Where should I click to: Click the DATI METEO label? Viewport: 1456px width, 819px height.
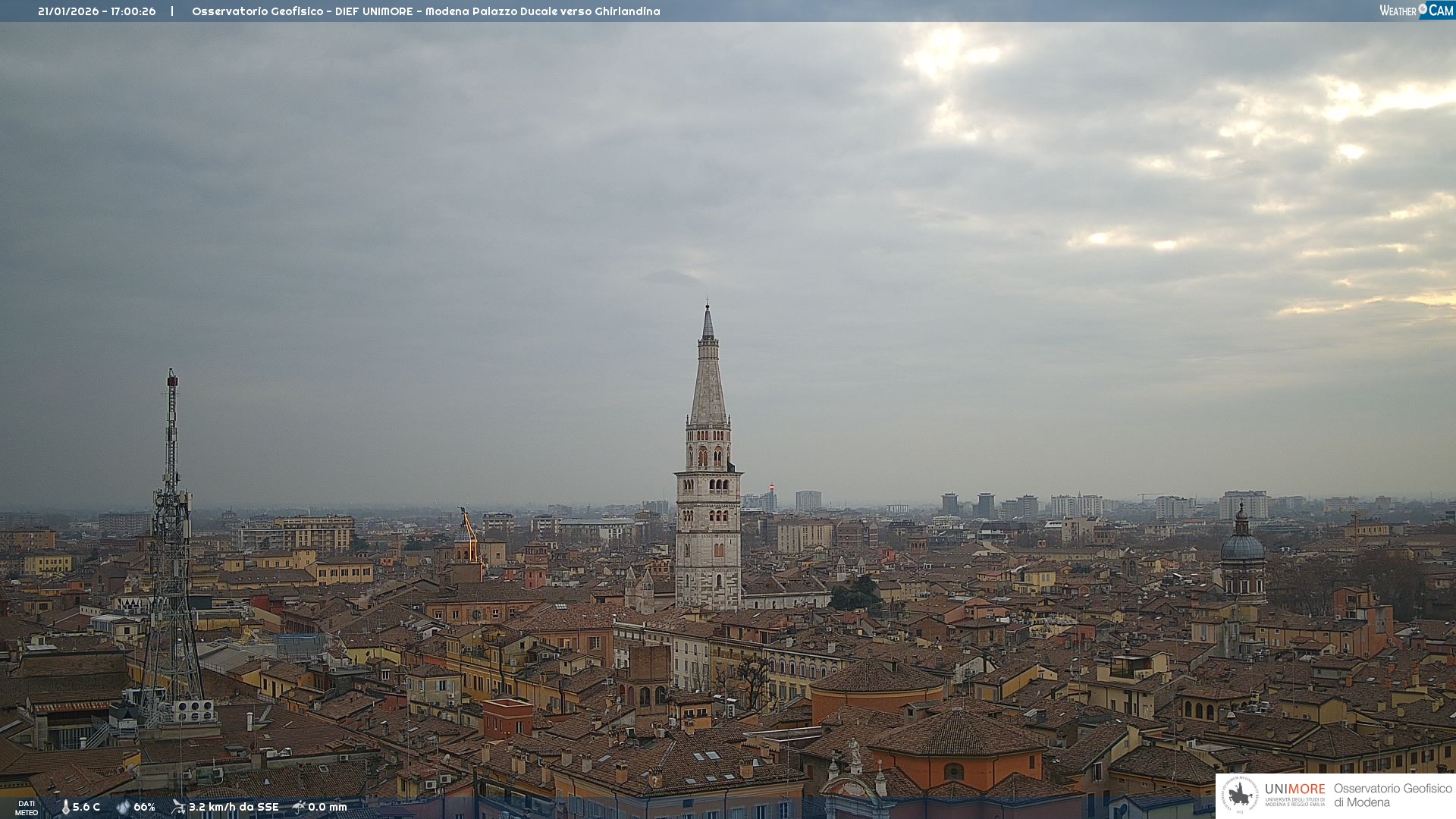(x=27, y=808)
